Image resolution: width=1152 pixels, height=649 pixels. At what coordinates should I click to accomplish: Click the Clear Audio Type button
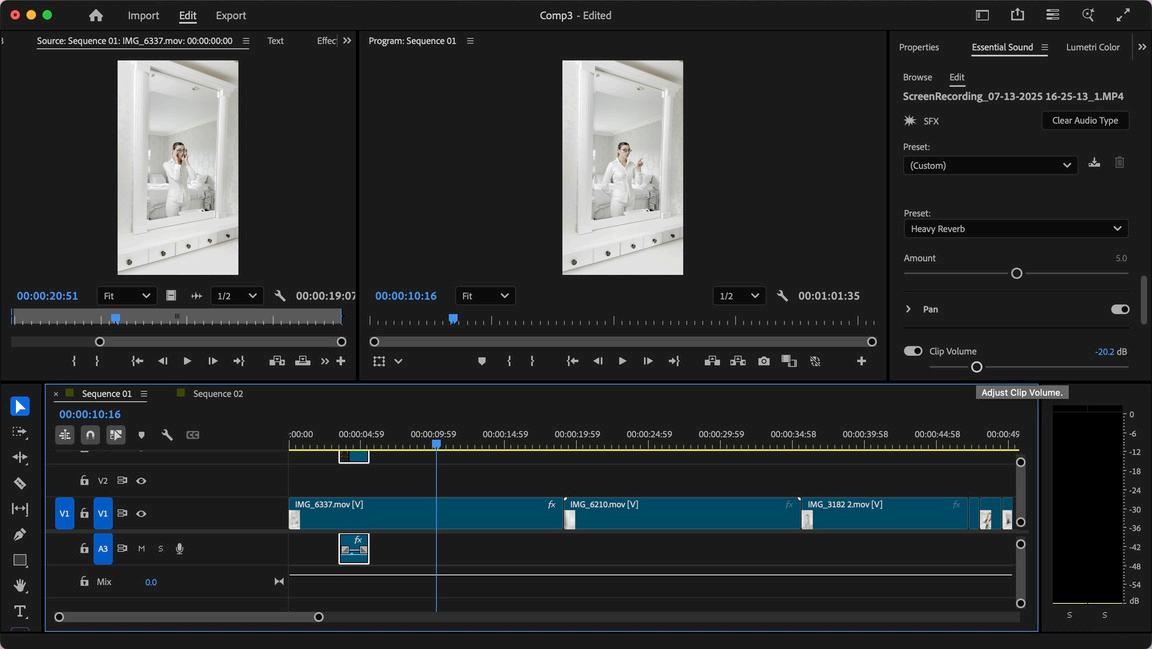click(x=1084, y=120)
